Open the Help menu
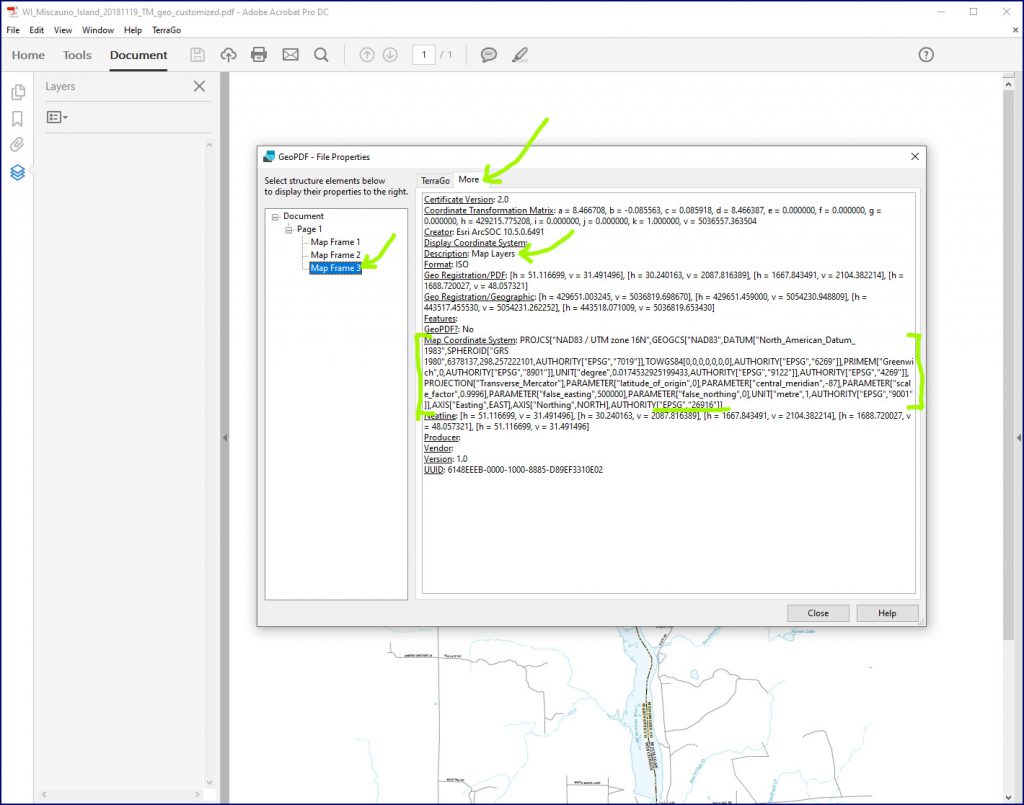1024x805 pixels. point(133,30)
